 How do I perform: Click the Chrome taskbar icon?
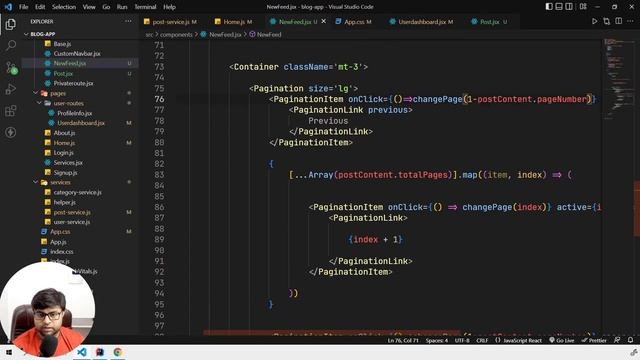(x=118, y=352)
